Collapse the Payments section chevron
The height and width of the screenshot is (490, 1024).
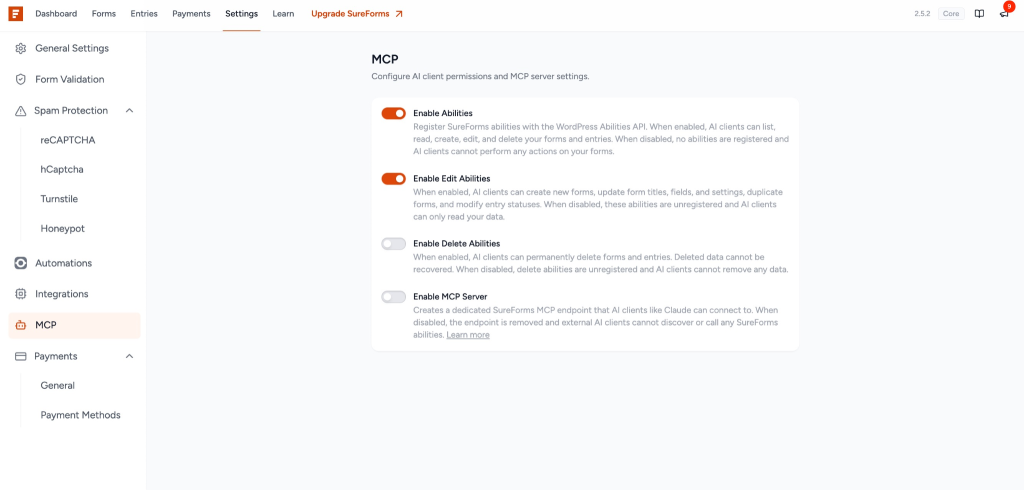(129, 356)
